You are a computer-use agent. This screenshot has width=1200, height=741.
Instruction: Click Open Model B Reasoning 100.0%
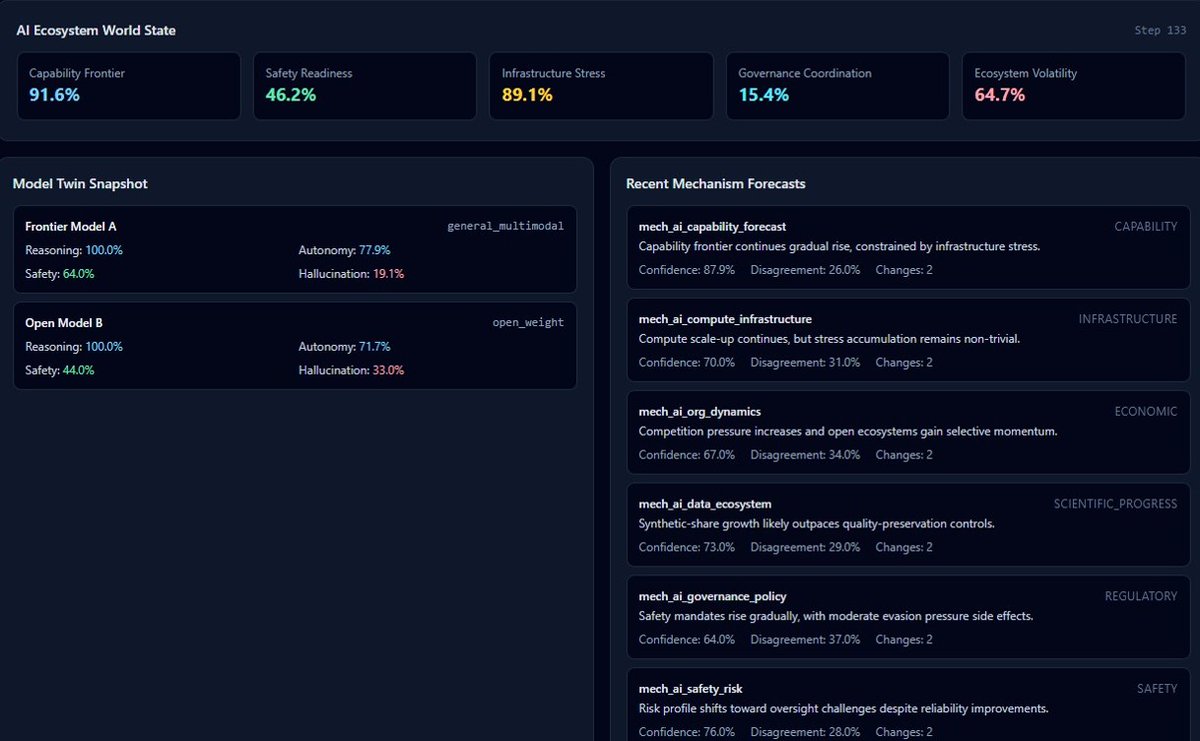(x=74, y=347)
